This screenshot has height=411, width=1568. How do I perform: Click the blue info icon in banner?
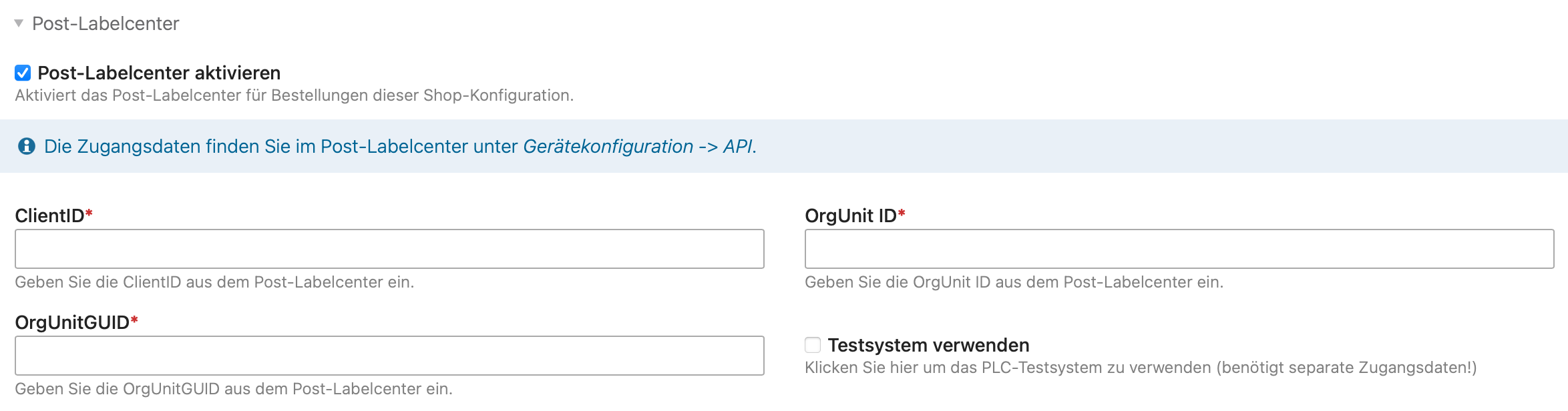[x=27, y=146]
